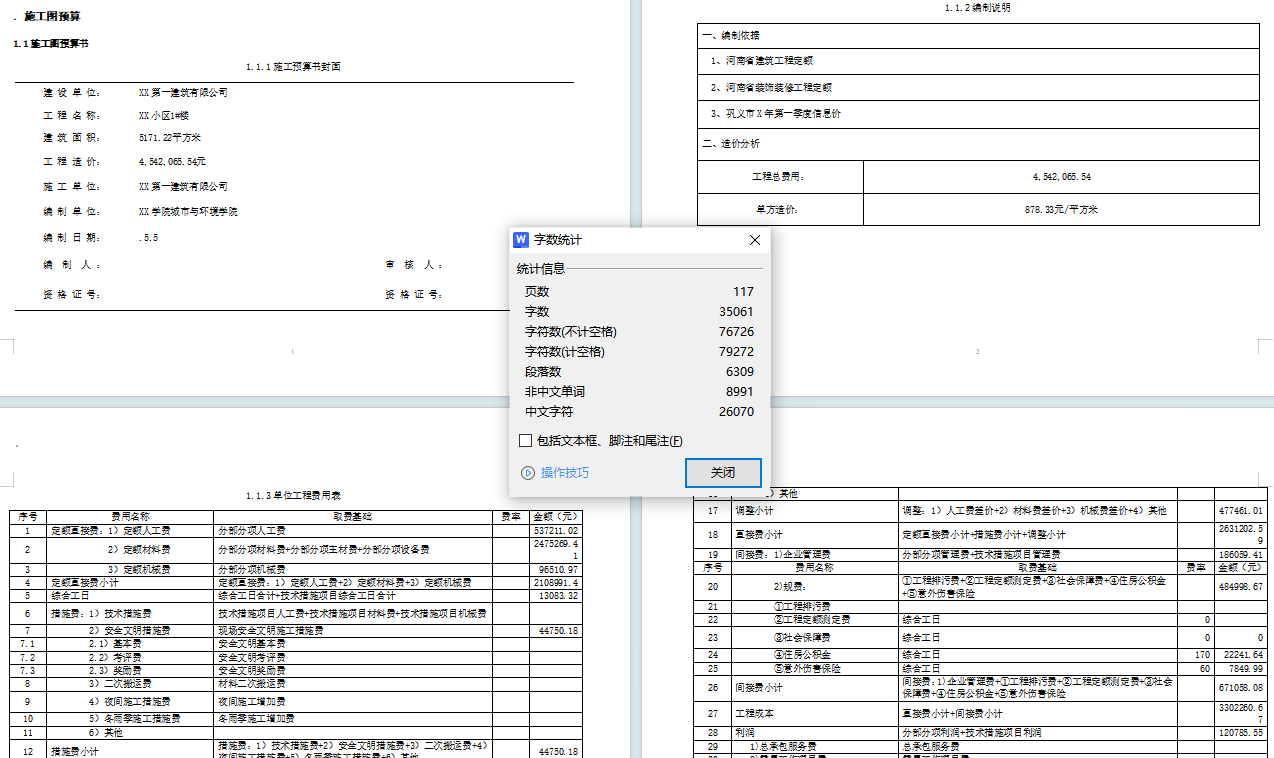
Task: Click the 施工图预算 heading at top left
Action: click(x=54, y=17)
